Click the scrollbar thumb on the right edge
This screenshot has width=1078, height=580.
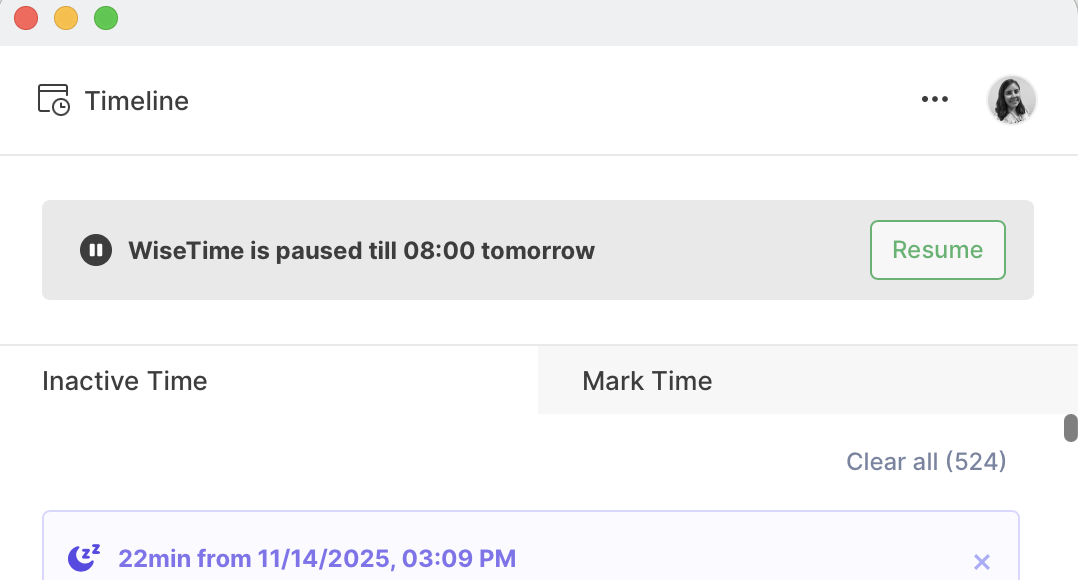(1070, 426)
